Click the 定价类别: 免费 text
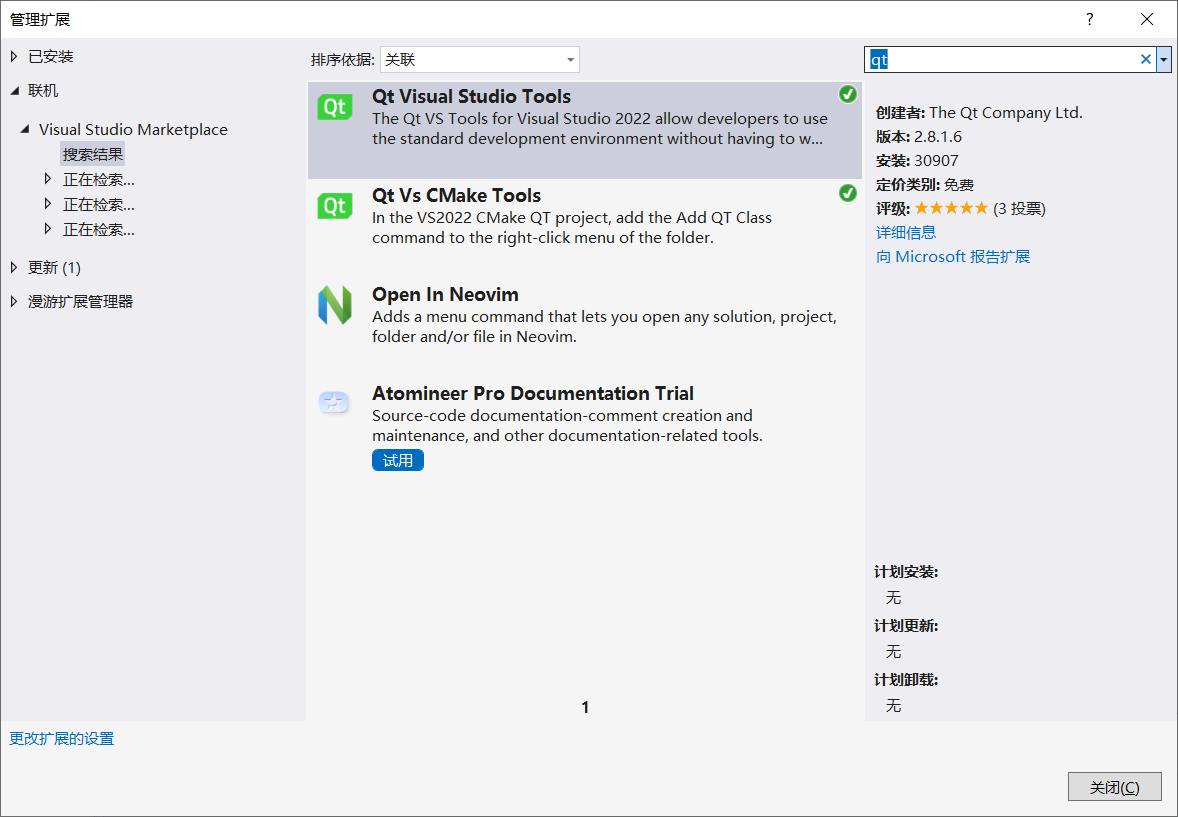The width and height of the screenshot is (1178, 817). (x=925, y=185)
